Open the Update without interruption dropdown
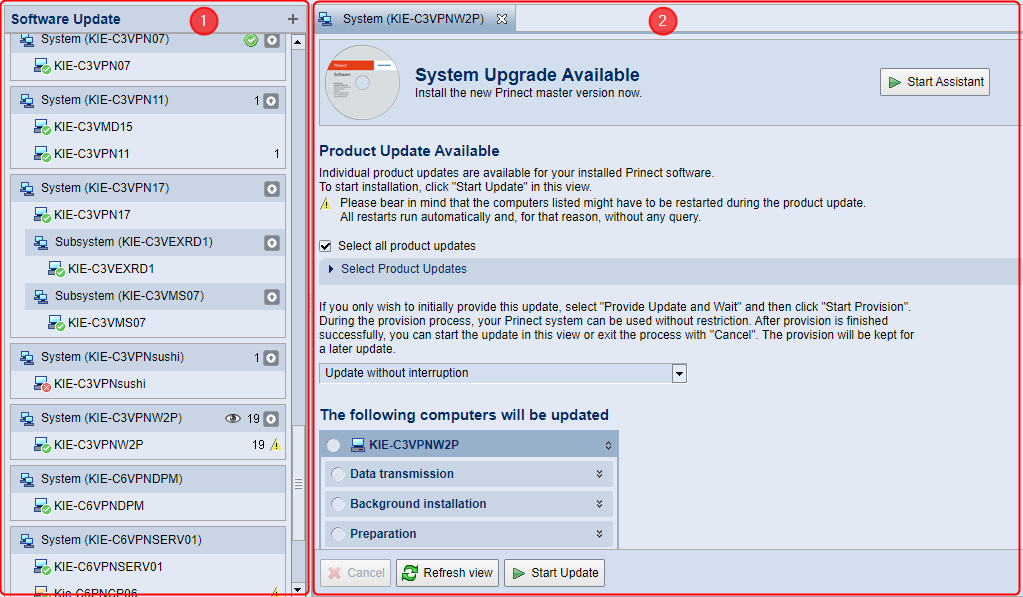The image size is (1023, 597). pos(679,372)
